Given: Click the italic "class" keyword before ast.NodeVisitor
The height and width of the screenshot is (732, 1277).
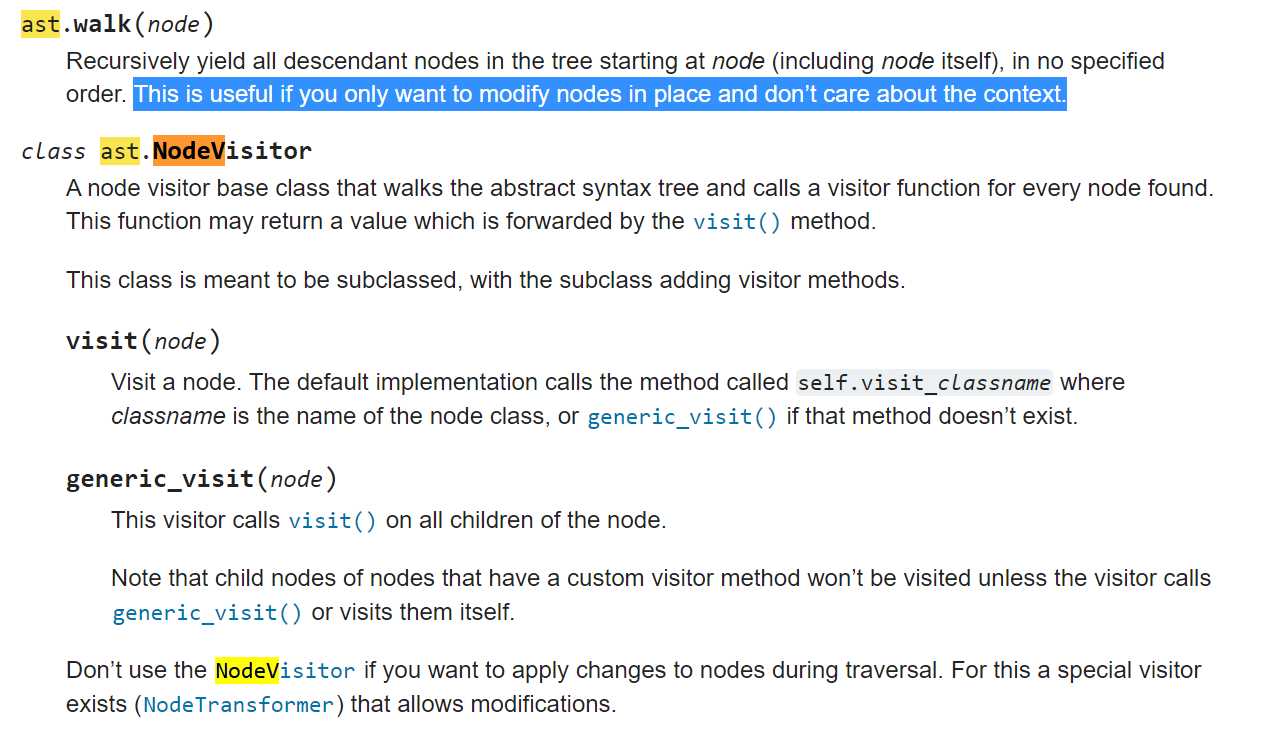Looking at the screenshot, I should 54,152.
